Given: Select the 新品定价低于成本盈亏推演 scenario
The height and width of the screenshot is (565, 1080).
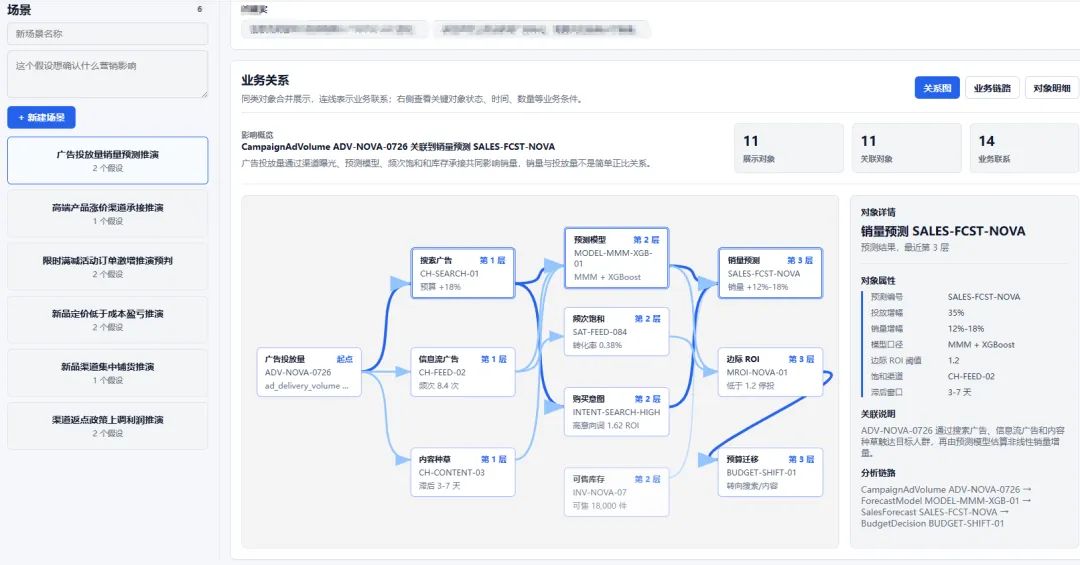Looking at the screenshot, I should click(107, 320).
